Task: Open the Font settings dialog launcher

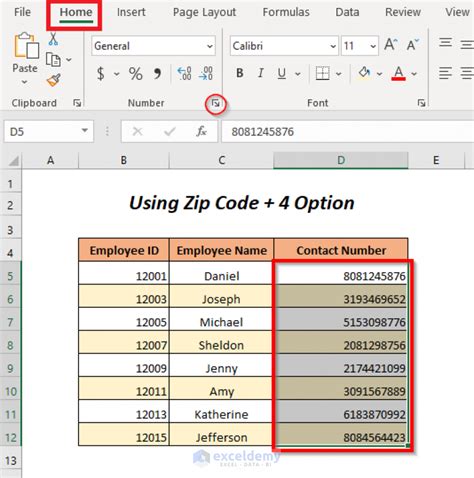Action: [x=421, y=103]
